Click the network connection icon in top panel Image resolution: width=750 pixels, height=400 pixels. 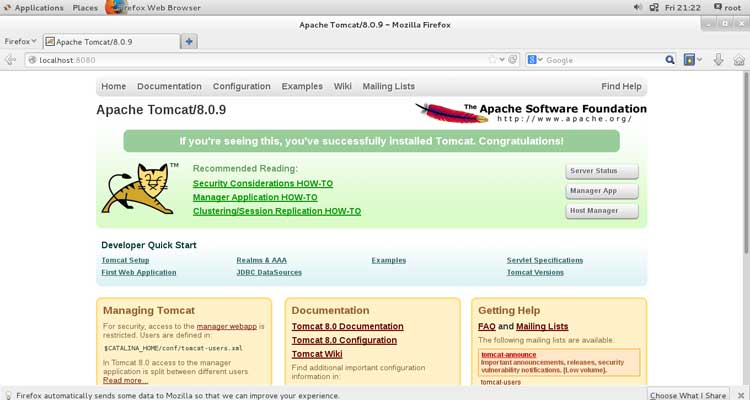click(654, 7)
